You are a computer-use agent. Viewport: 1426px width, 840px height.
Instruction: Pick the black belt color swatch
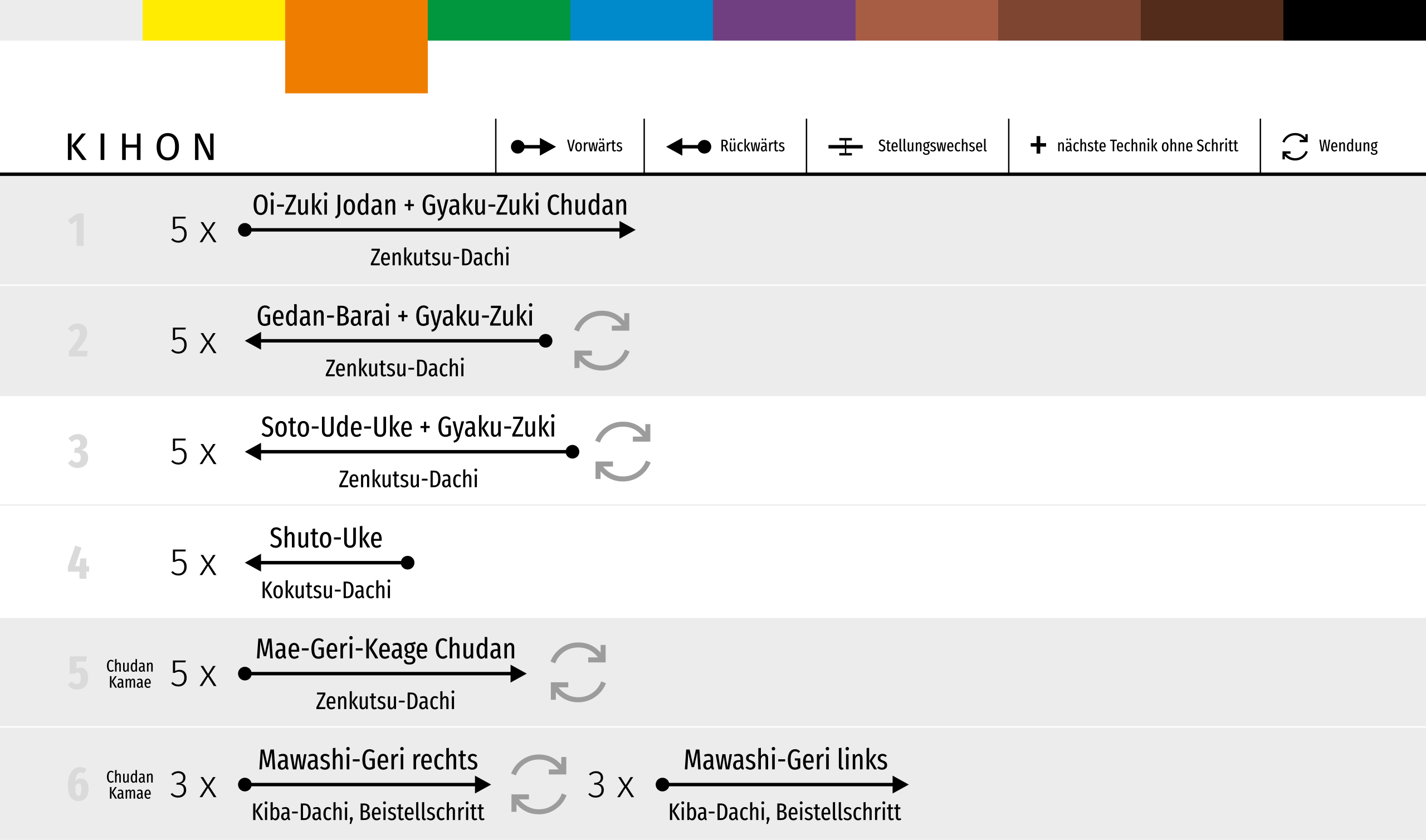pos(1354,21)
